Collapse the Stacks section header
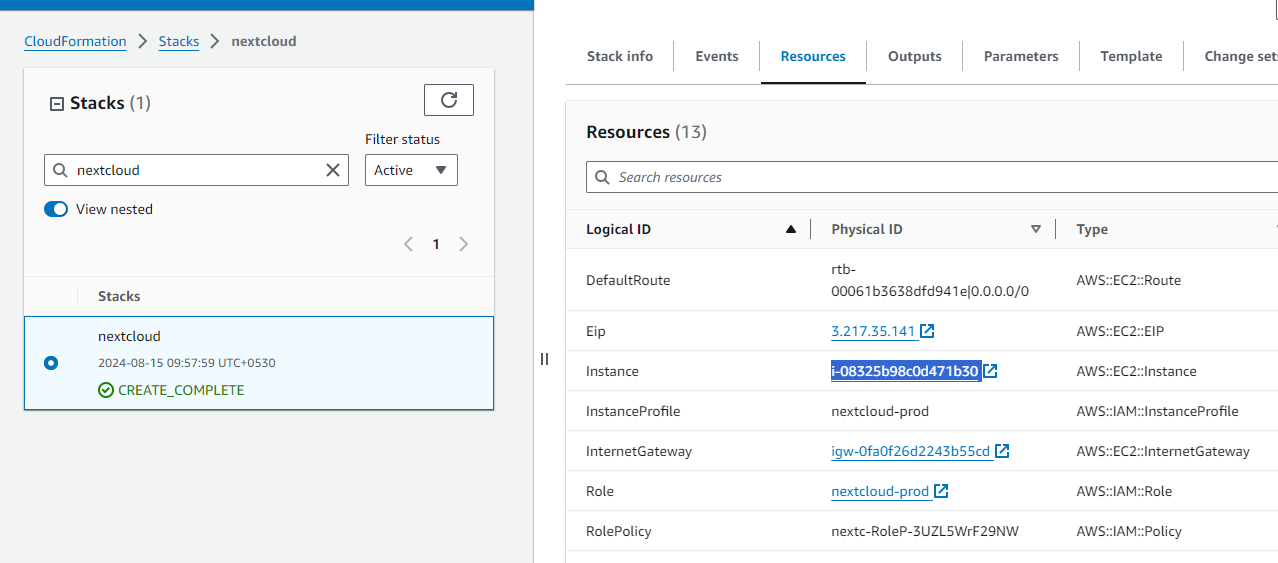1278x563 pixels. click(56, 103)
